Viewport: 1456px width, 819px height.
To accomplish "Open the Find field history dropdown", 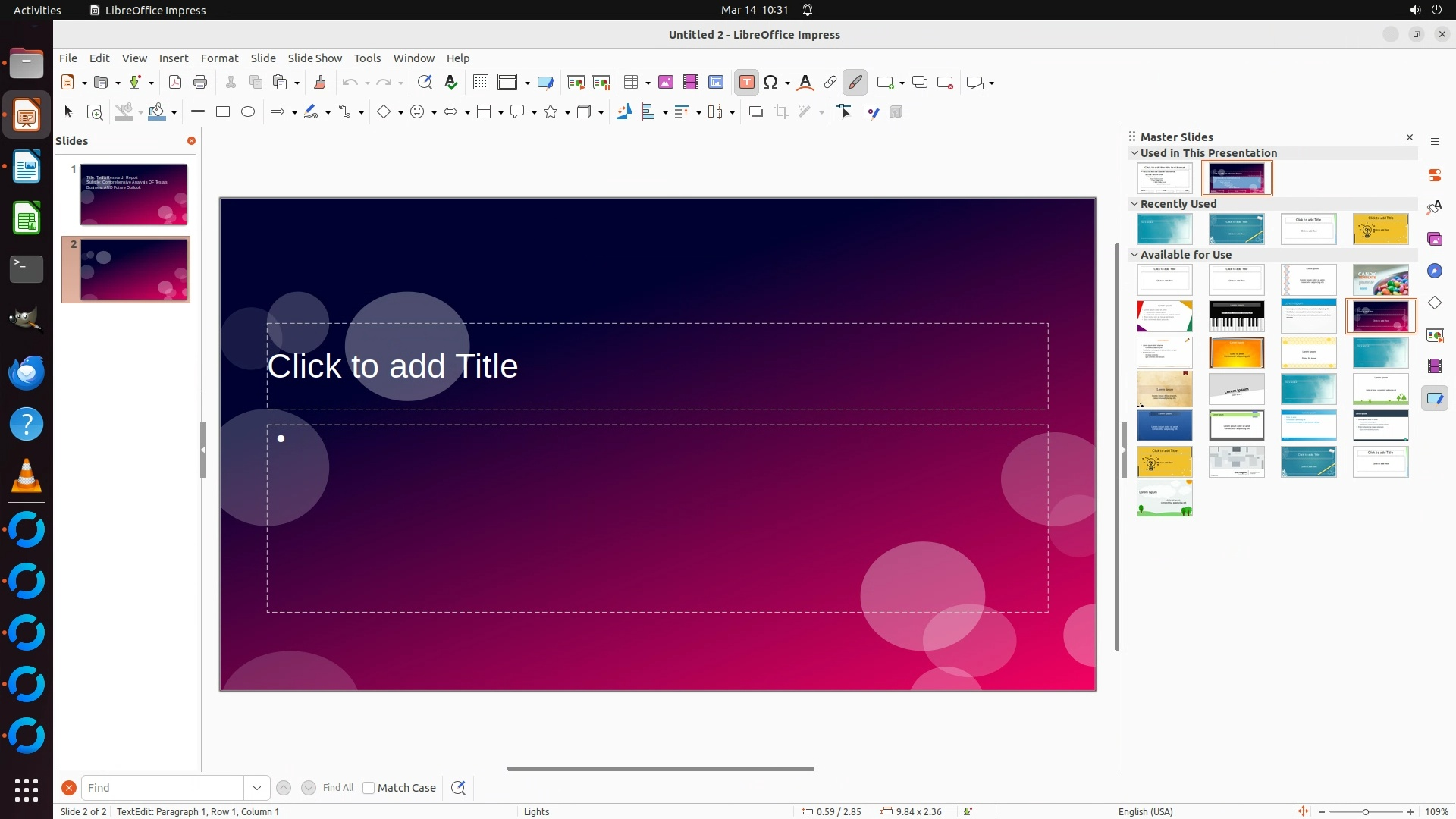I will click(257, 788).
